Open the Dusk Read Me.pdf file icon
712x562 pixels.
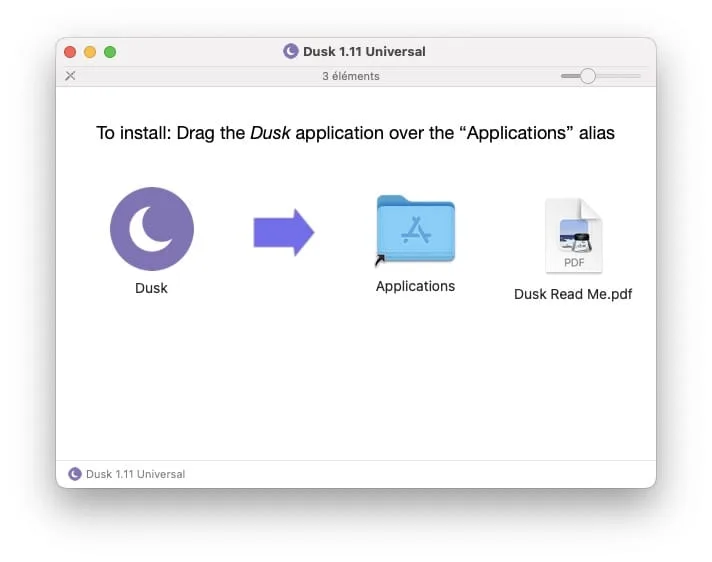click(574, 236)
